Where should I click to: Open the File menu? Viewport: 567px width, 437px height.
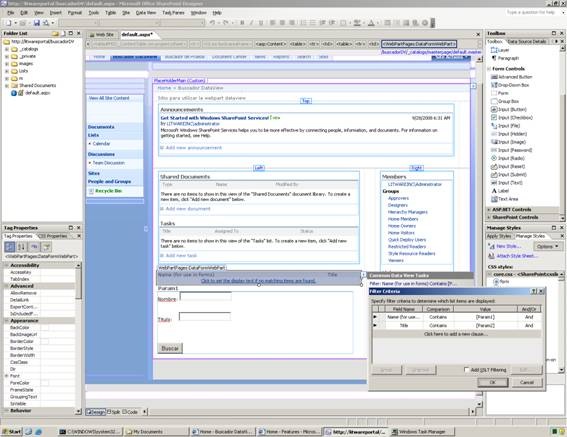10,13
